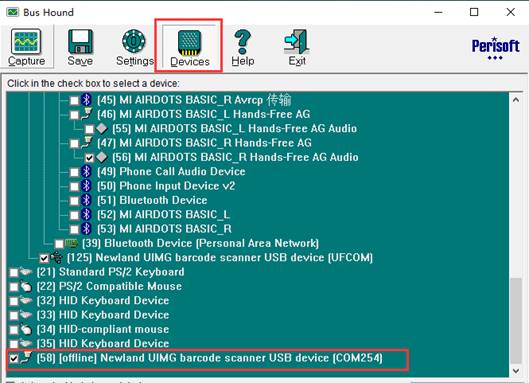Click USB icon of device 125 Newland scanner
The height and width of the screenshot is (383, 529).
pos(56,258)
